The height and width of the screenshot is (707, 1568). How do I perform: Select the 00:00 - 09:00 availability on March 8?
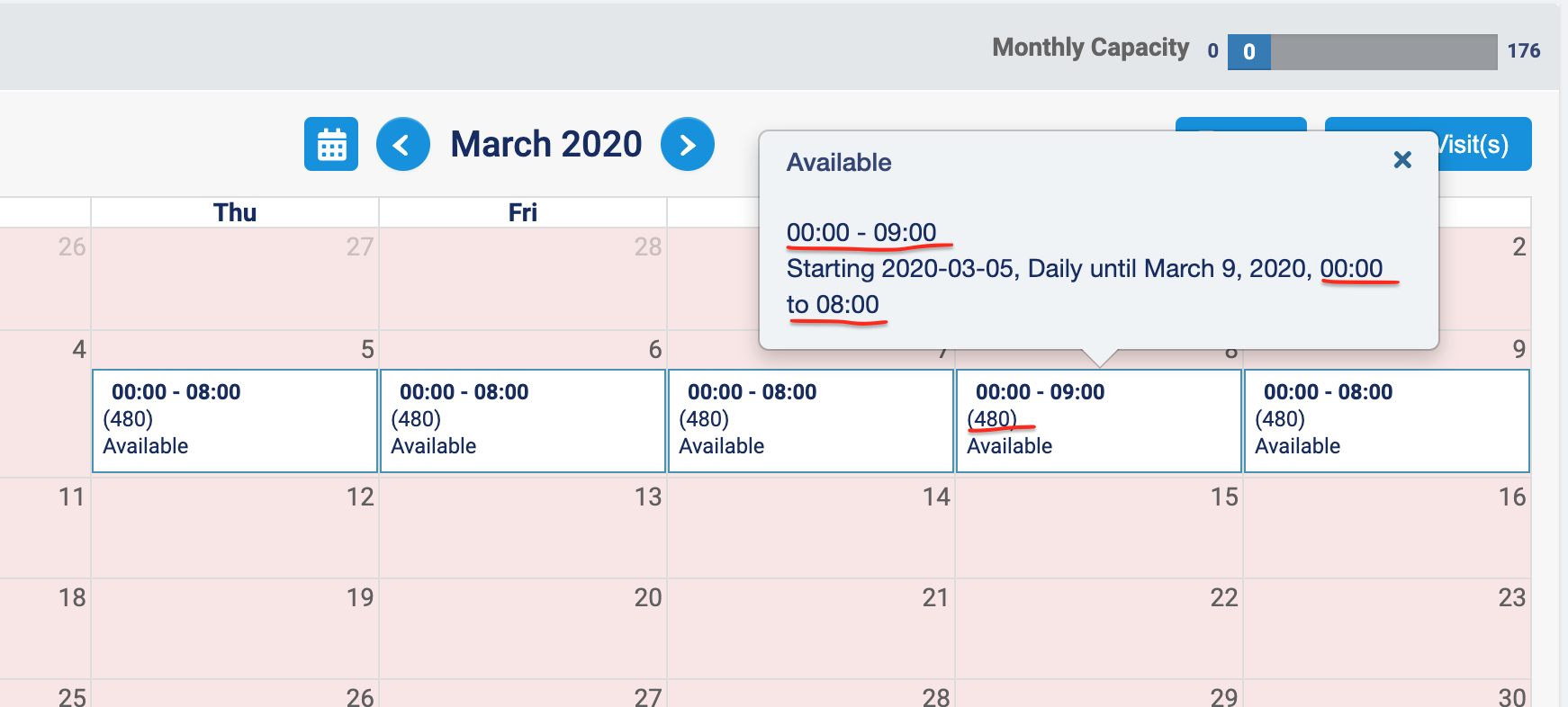[1098, 418]
